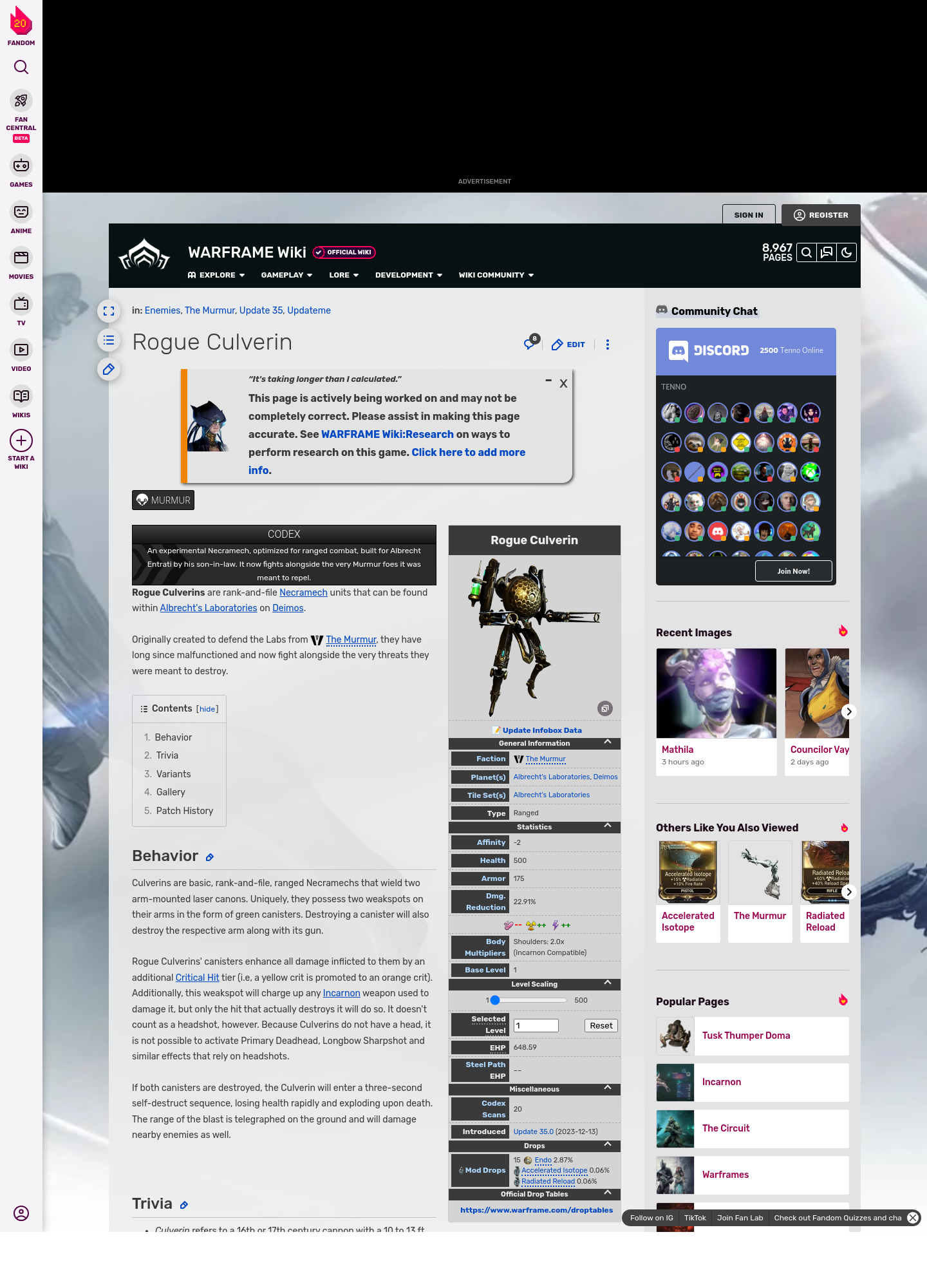This screenshot has height=1288, width=927.
Task: Open the Development menu
Action: point(409,275)
